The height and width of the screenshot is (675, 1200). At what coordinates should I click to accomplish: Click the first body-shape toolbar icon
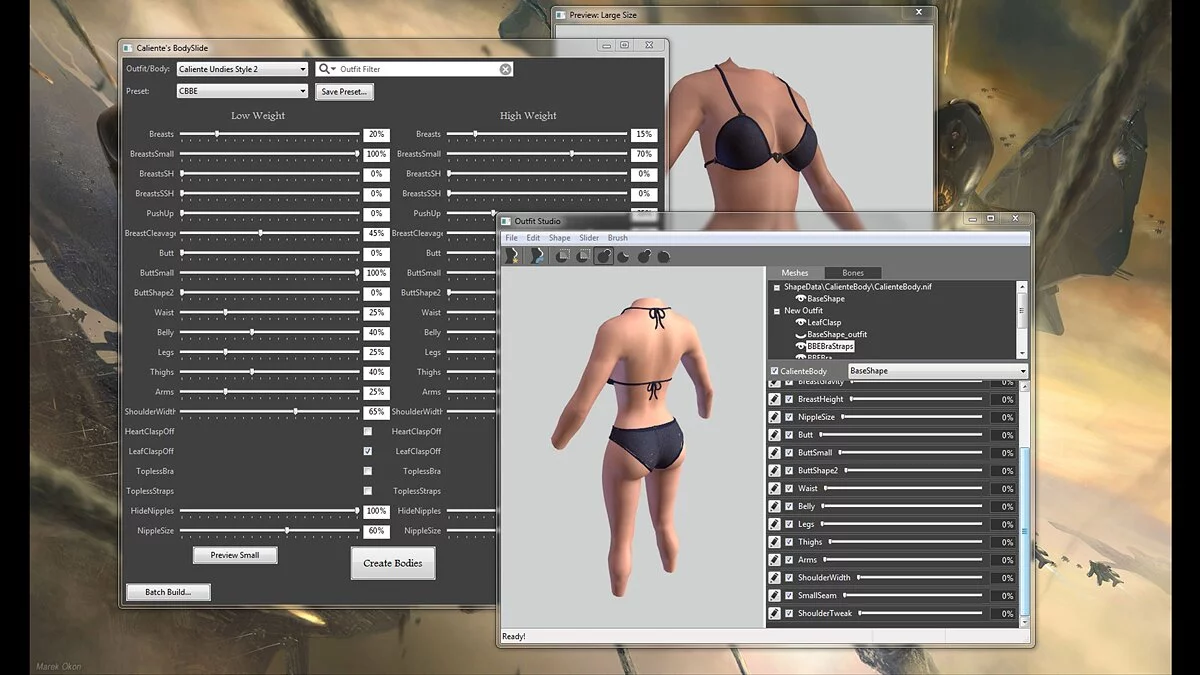point(510,255)
